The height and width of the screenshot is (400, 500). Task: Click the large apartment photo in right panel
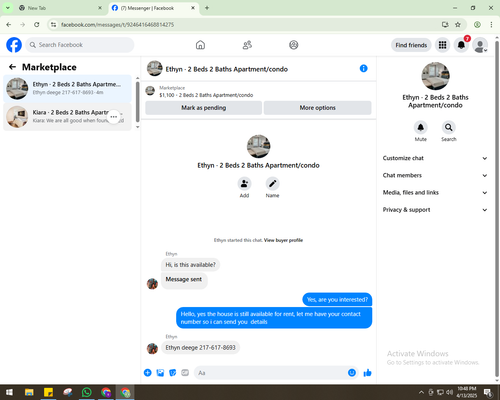pyautogui.click(x=435, y=76)
